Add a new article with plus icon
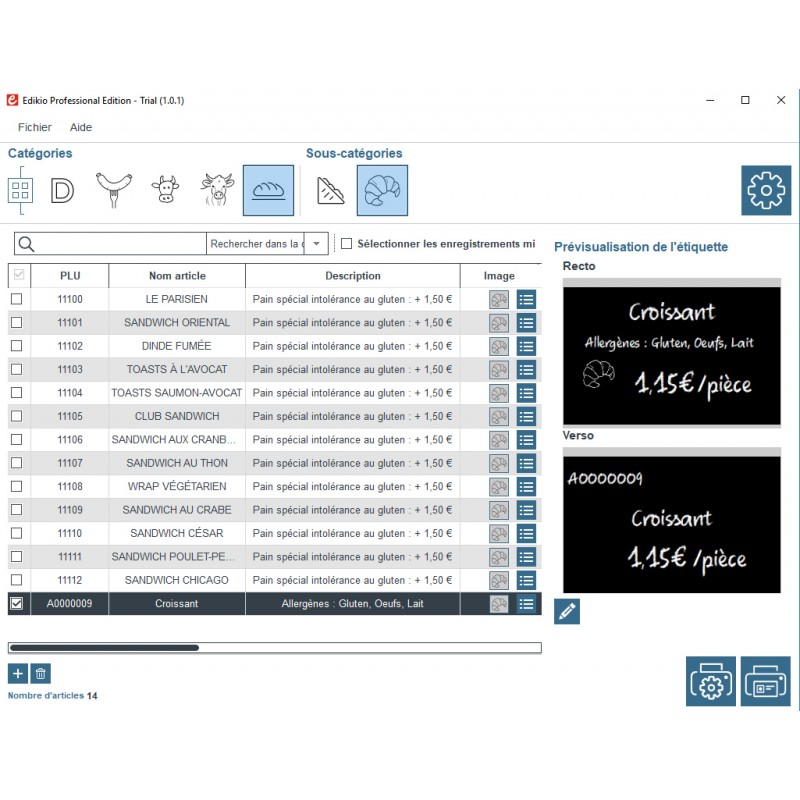The height and width of the screenshot is (800, 800). pyautogui.click(x=18, y=674)
